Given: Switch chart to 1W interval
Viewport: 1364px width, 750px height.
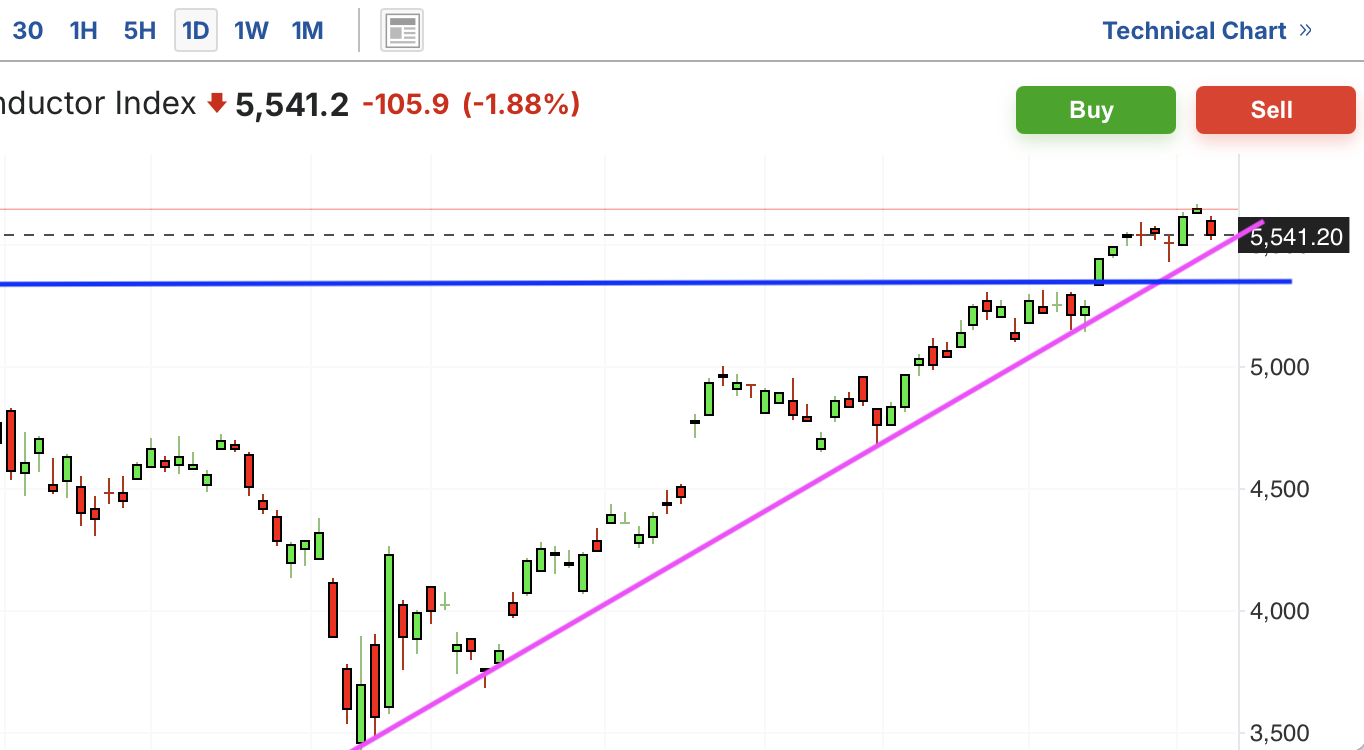Looking at the screenshot, I should [x=251, y=31].
